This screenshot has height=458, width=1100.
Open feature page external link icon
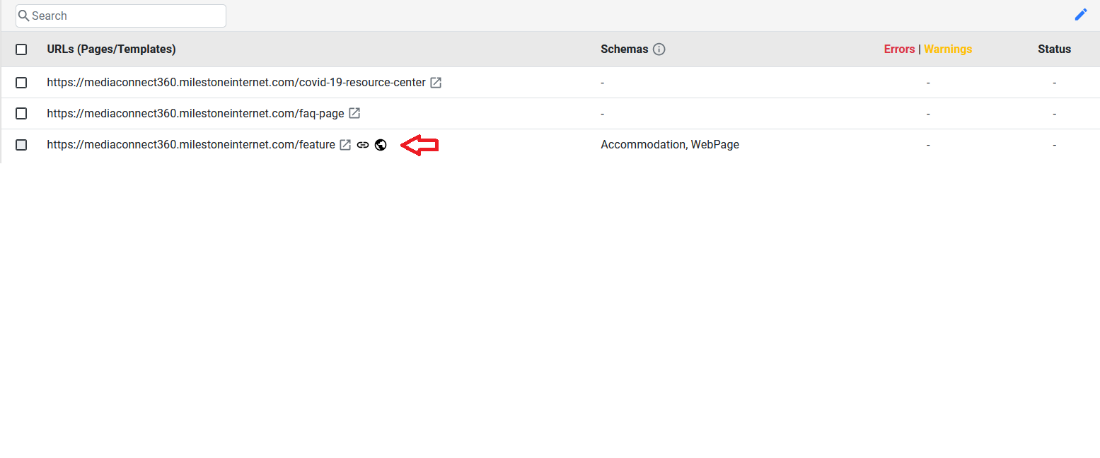coord(345,145)
